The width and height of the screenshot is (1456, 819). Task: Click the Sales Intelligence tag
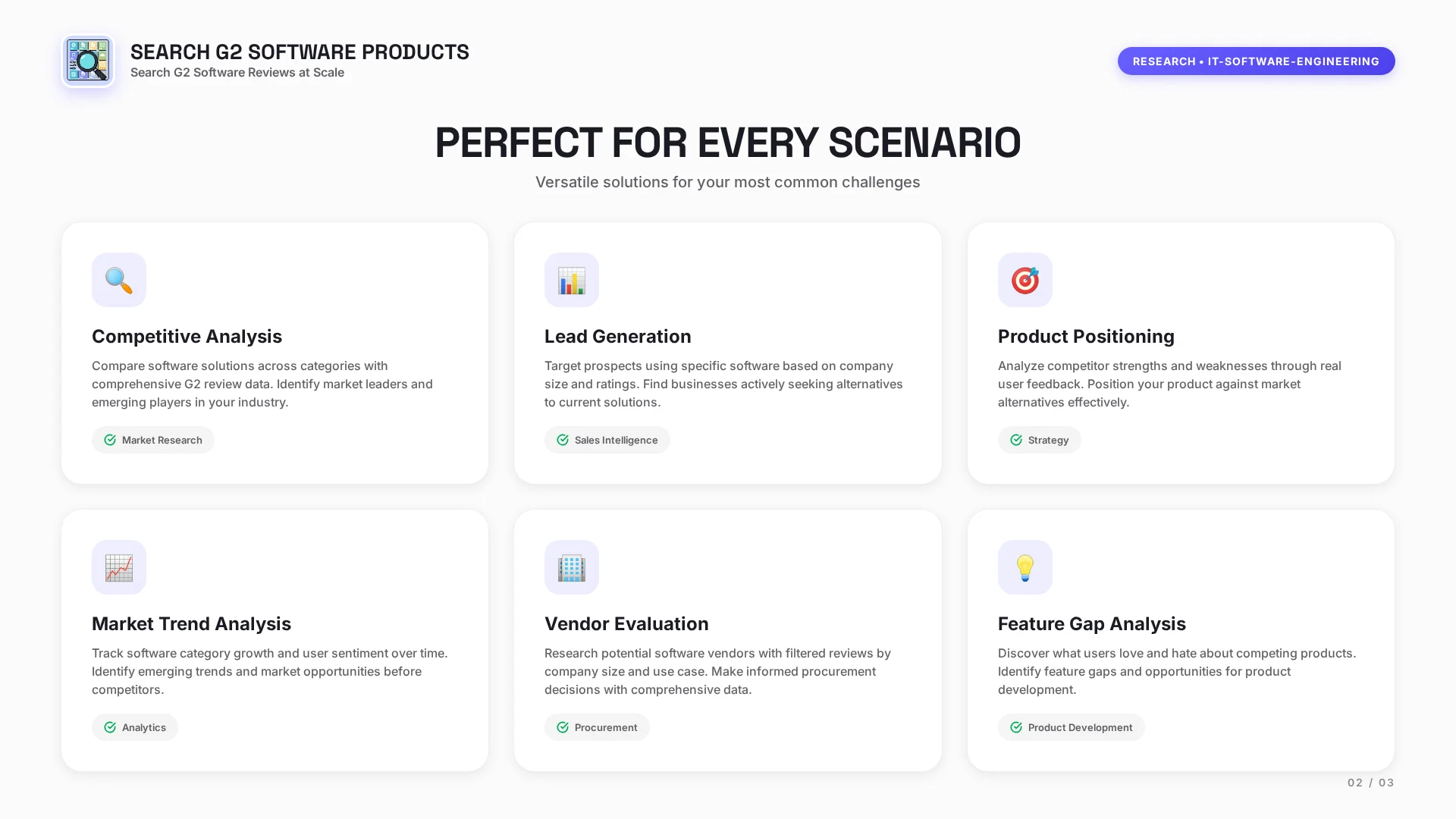607,440
